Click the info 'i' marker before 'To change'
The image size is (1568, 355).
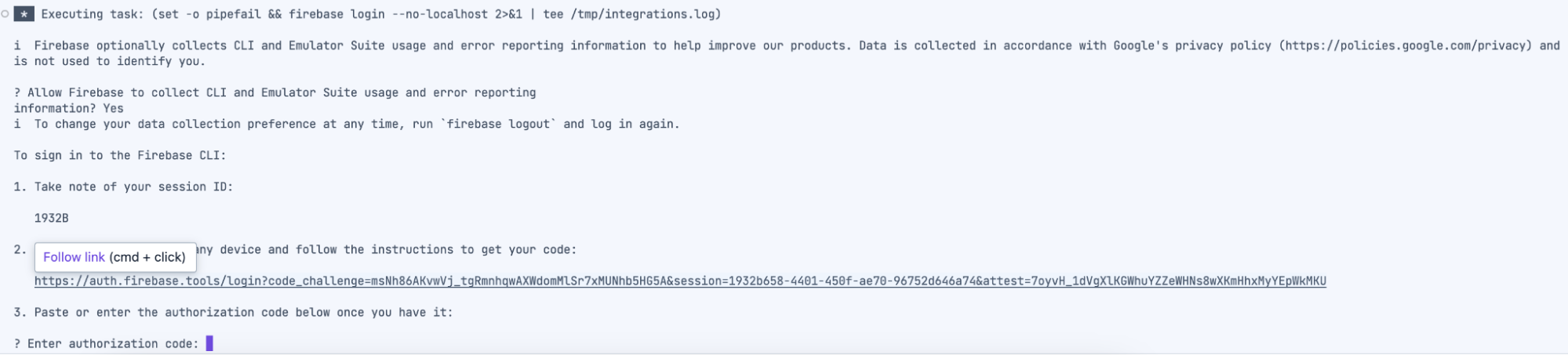coord(17,124)
